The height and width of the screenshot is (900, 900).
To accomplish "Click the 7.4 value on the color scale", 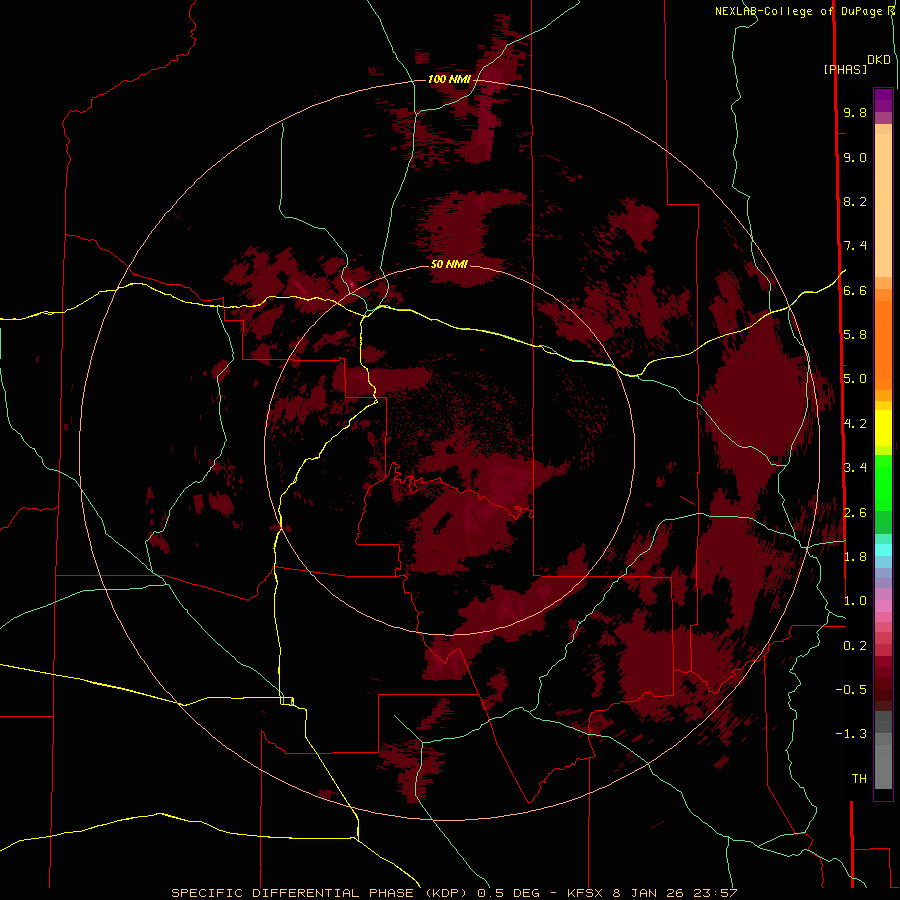I will pyautogui.click(x=855, y=246).
